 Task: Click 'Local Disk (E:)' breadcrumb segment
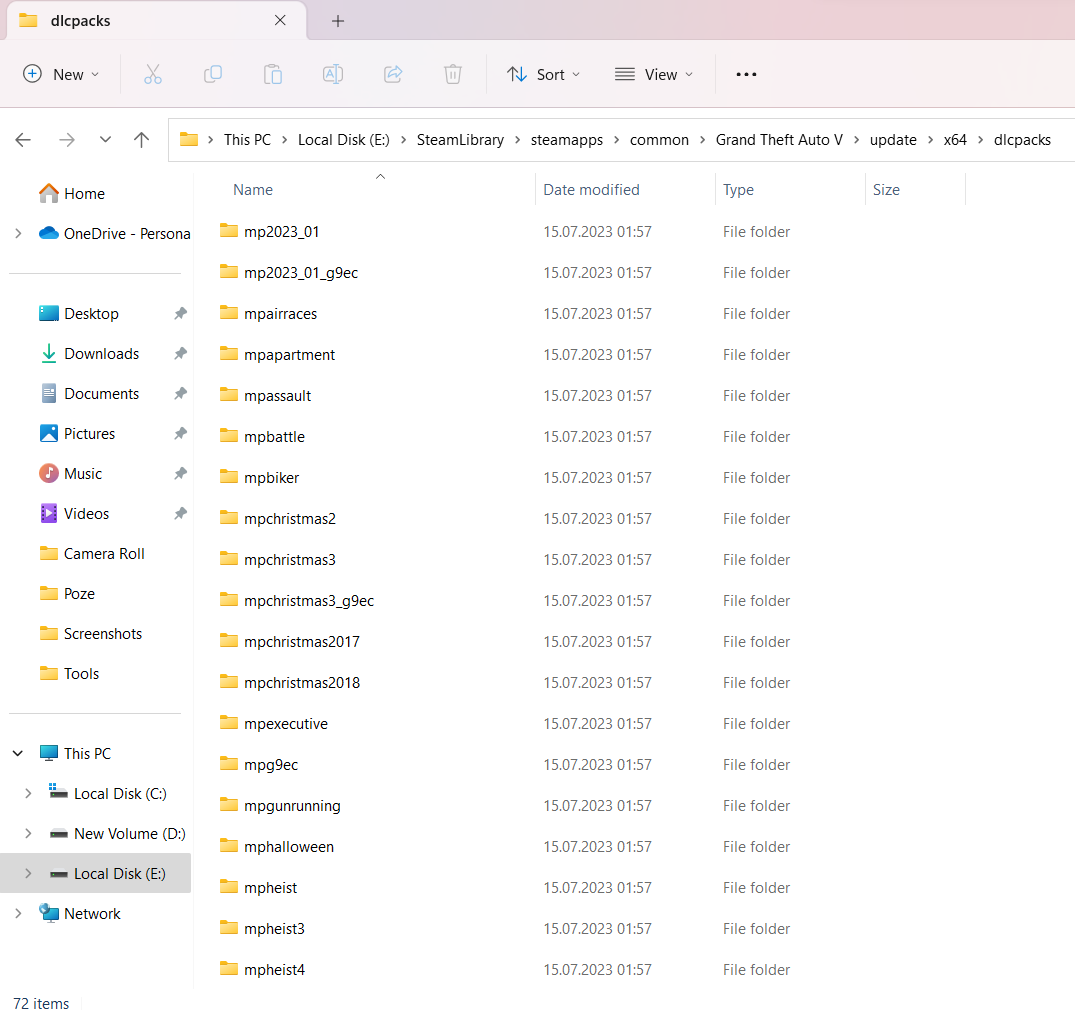343,140
